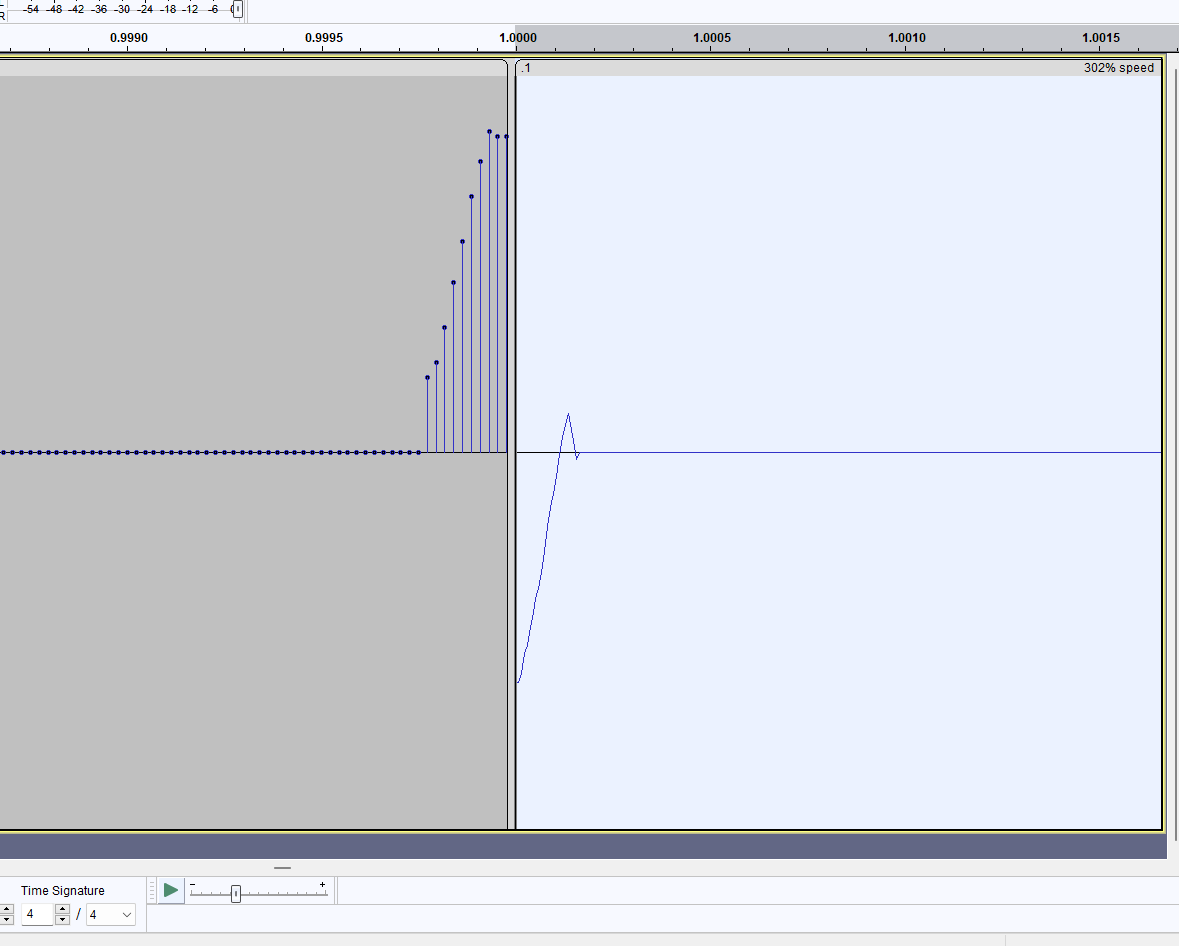Select the '.1' track name label
Screen dimensions: 1179x946
524,68
